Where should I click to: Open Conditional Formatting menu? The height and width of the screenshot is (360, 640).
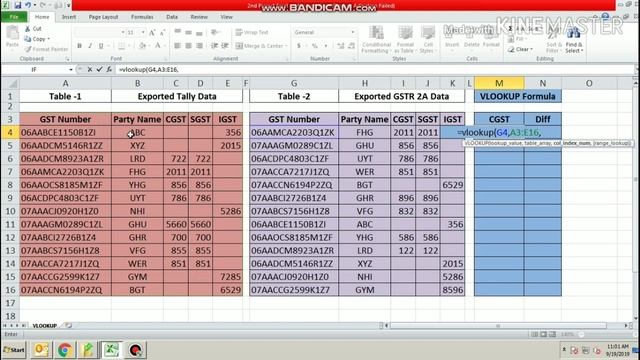coord(376,39)
